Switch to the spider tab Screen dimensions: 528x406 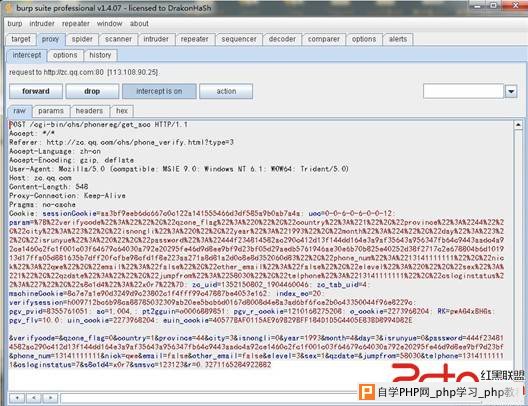(x=82, y=39)
